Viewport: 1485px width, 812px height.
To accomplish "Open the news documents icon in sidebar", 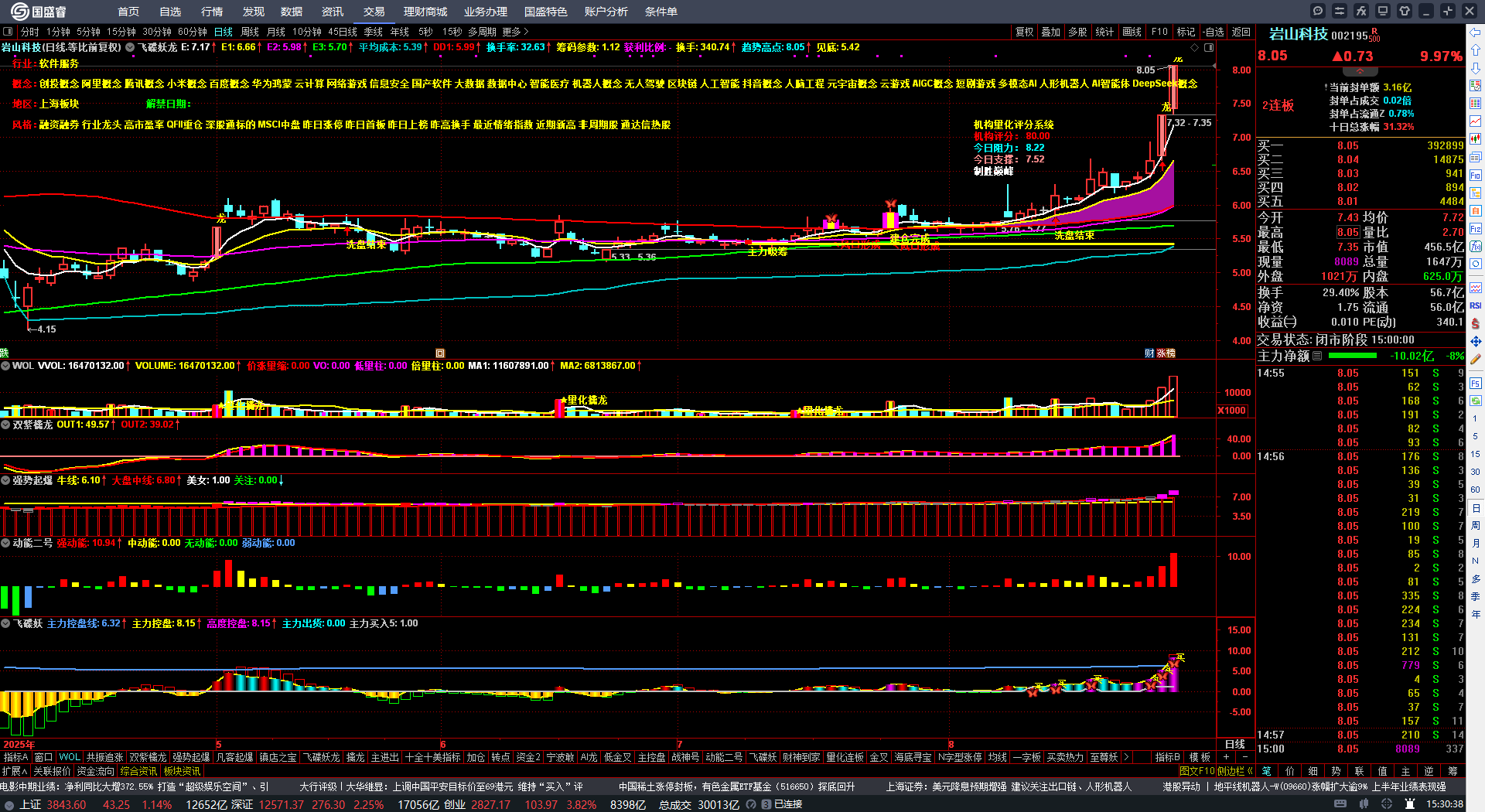I will coord(1476,157).
